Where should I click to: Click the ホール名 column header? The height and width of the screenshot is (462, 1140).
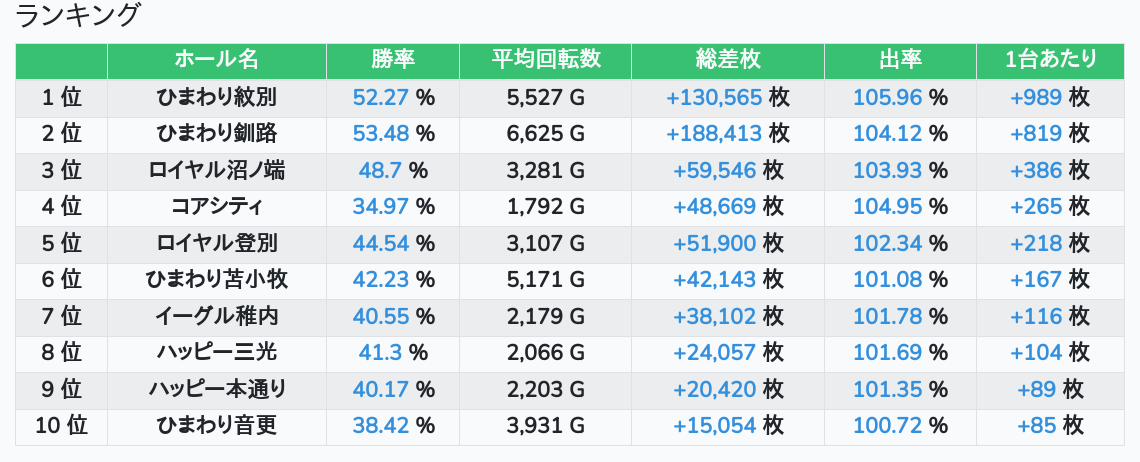[x=216, y=60]
